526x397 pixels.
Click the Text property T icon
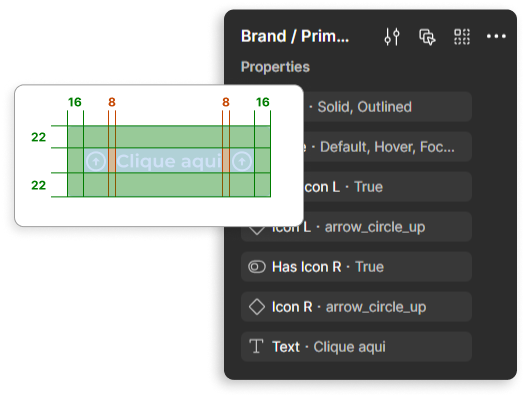[x=256, y=347]
